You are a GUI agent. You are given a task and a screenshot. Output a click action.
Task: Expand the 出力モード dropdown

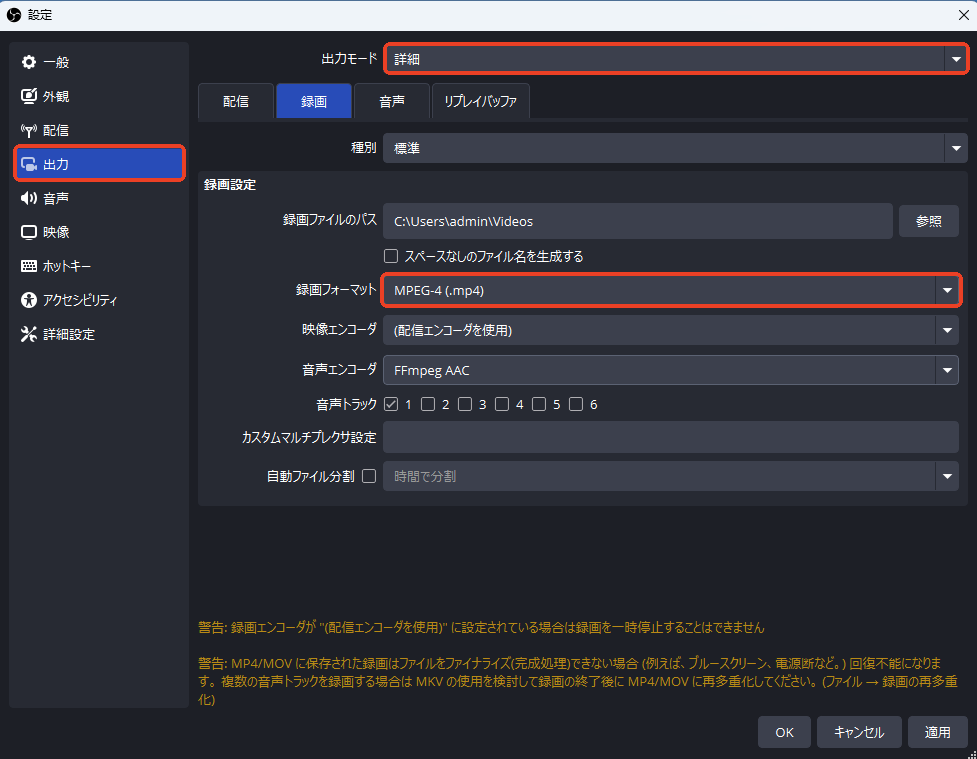(676, 59)
